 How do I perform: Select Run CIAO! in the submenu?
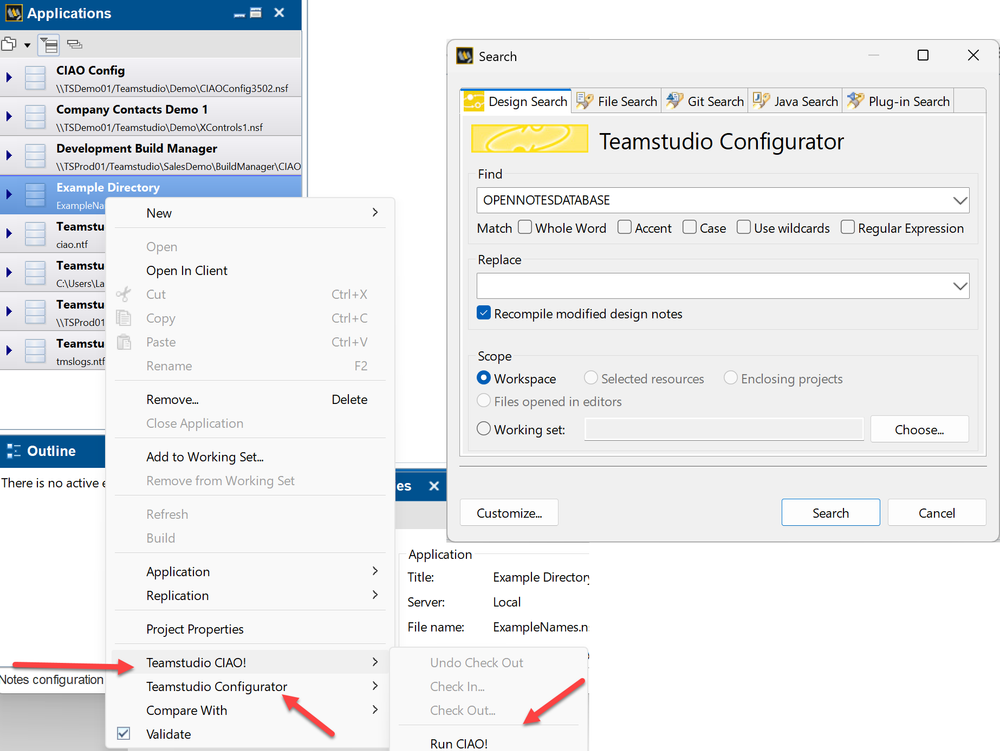pyautogui.click(x=459, y=743)
